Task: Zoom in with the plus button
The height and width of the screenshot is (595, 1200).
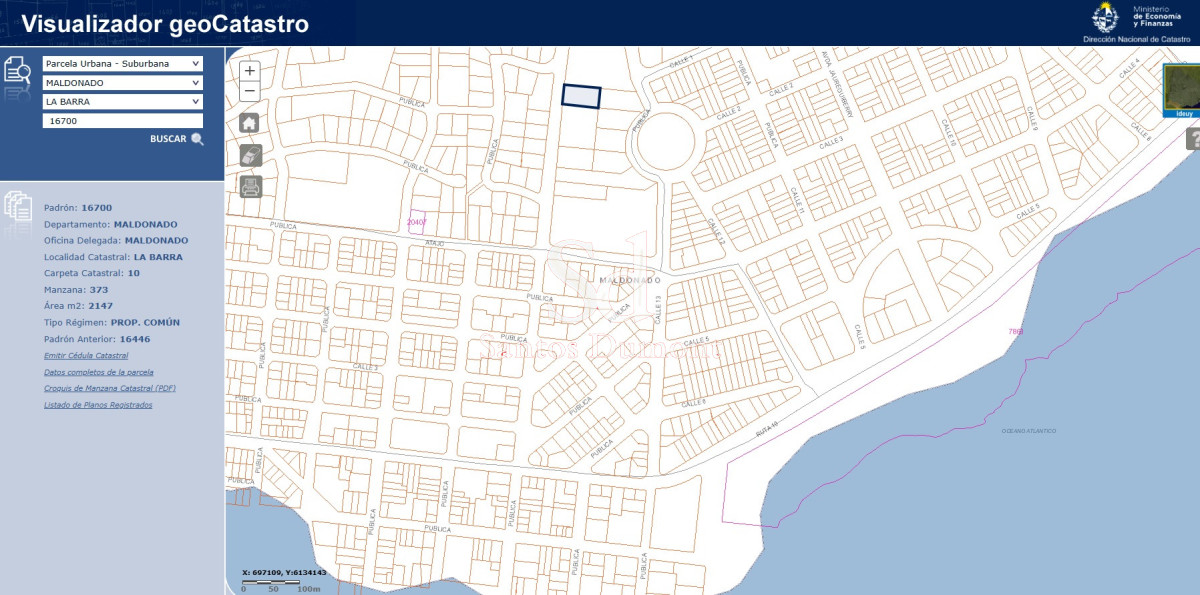Action: (250, 71)
